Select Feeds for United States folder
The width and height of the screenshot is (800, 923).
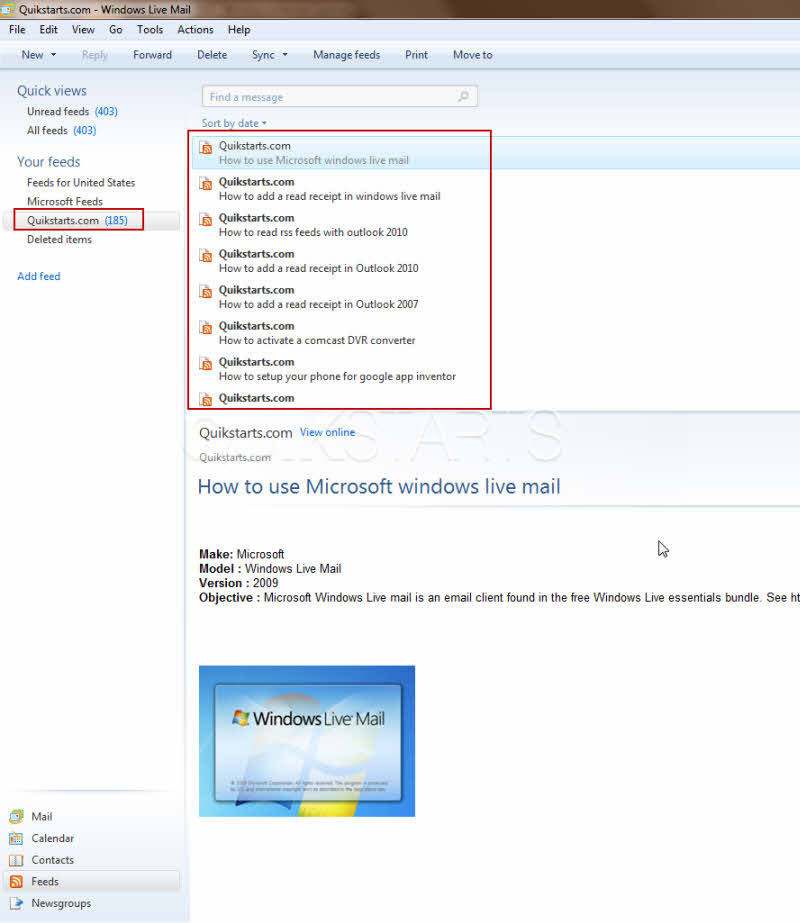point(81,182)
